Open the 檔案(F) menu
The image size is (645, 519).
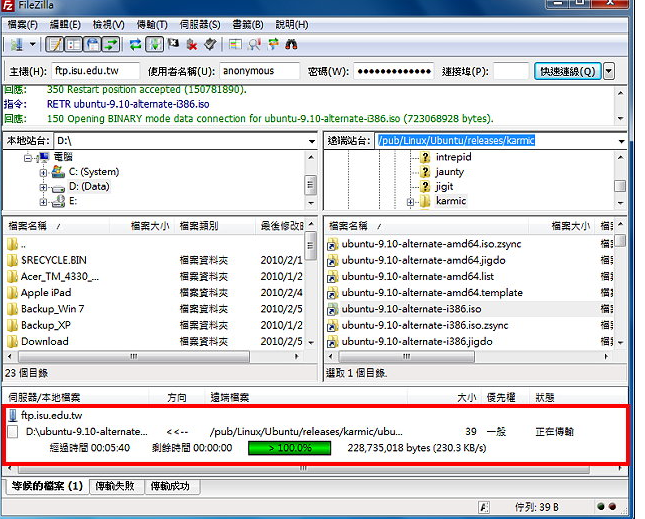pyautogui.click(x=23, y=25)
